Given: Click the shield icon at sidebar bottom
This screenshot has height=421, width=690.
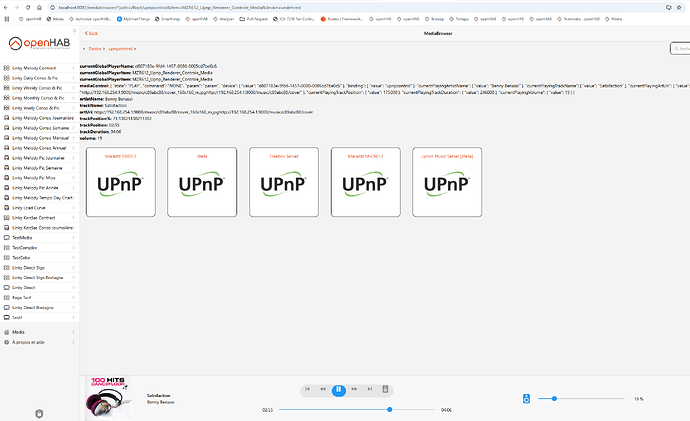Looking at the screenshot, I should pyautogui.click(x=39, y=414).
